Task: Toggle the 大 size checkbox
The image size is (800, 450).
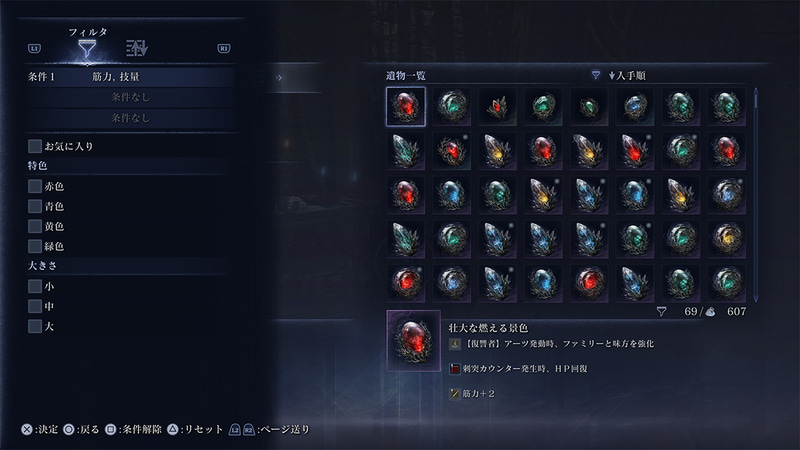Action: [x=35, y=326]
